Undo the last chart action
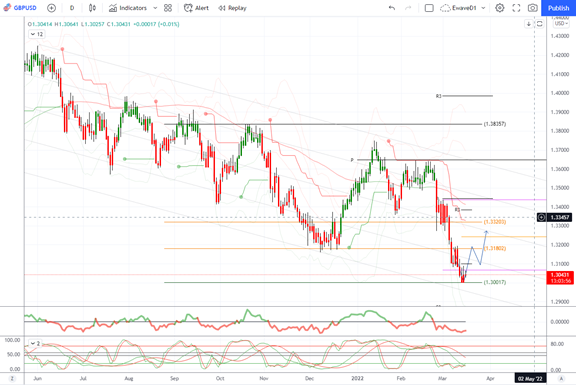The width and height of the screenshot is (576, 385). 392,8
